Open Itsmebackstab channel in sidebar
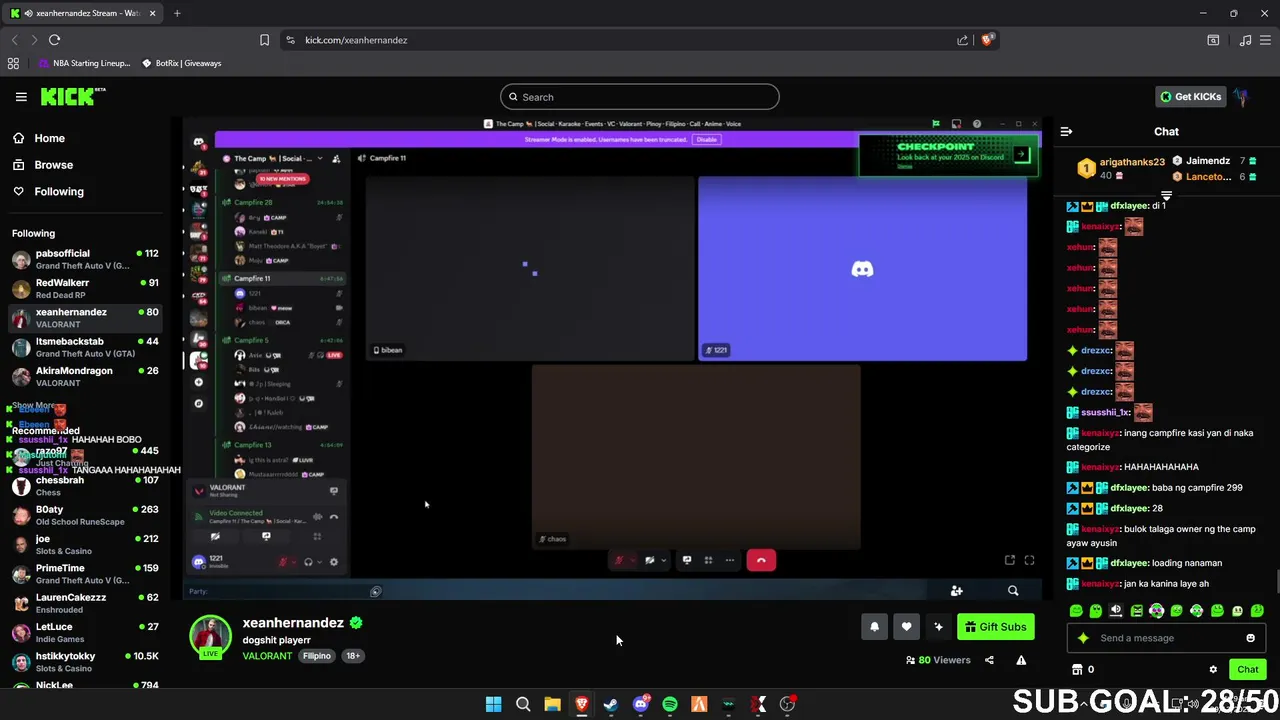This screenshot has width=1280, height=720. pos(85,347)
